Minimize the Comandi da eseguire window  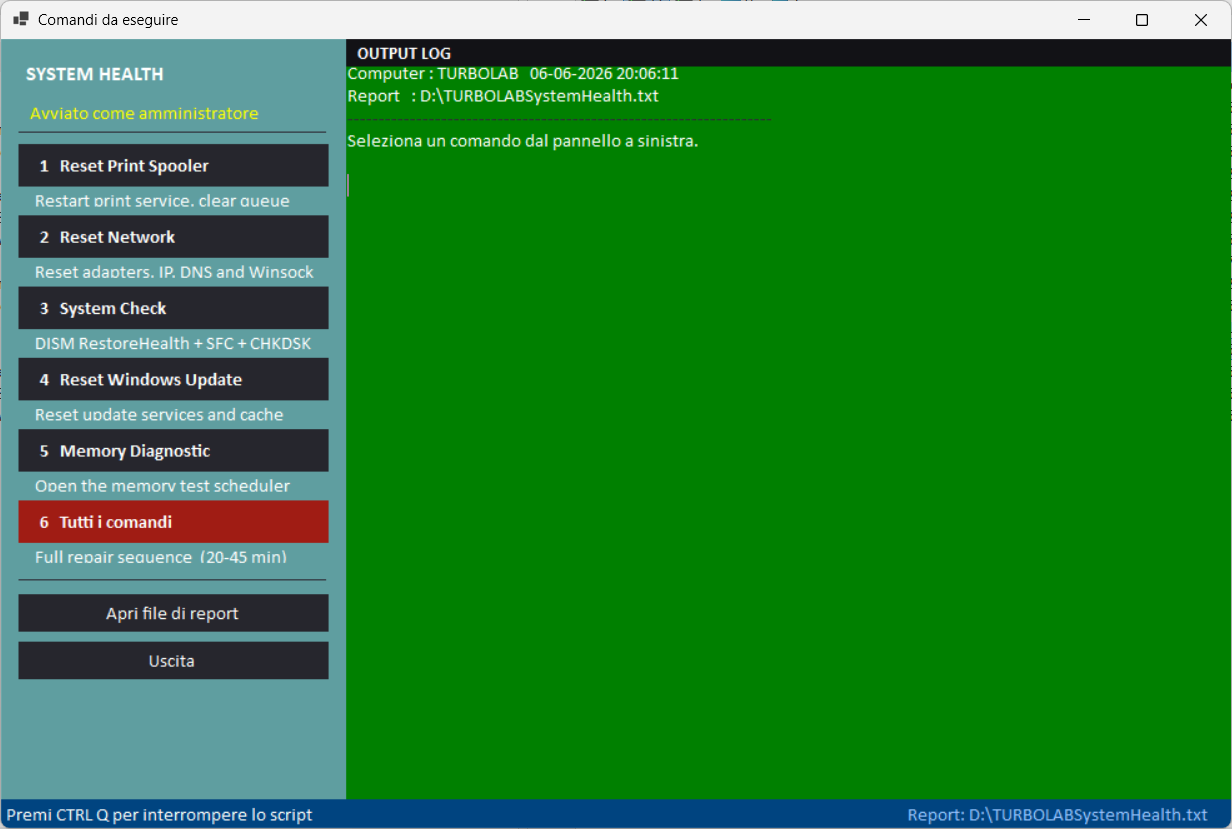[x=1083, y=19]
